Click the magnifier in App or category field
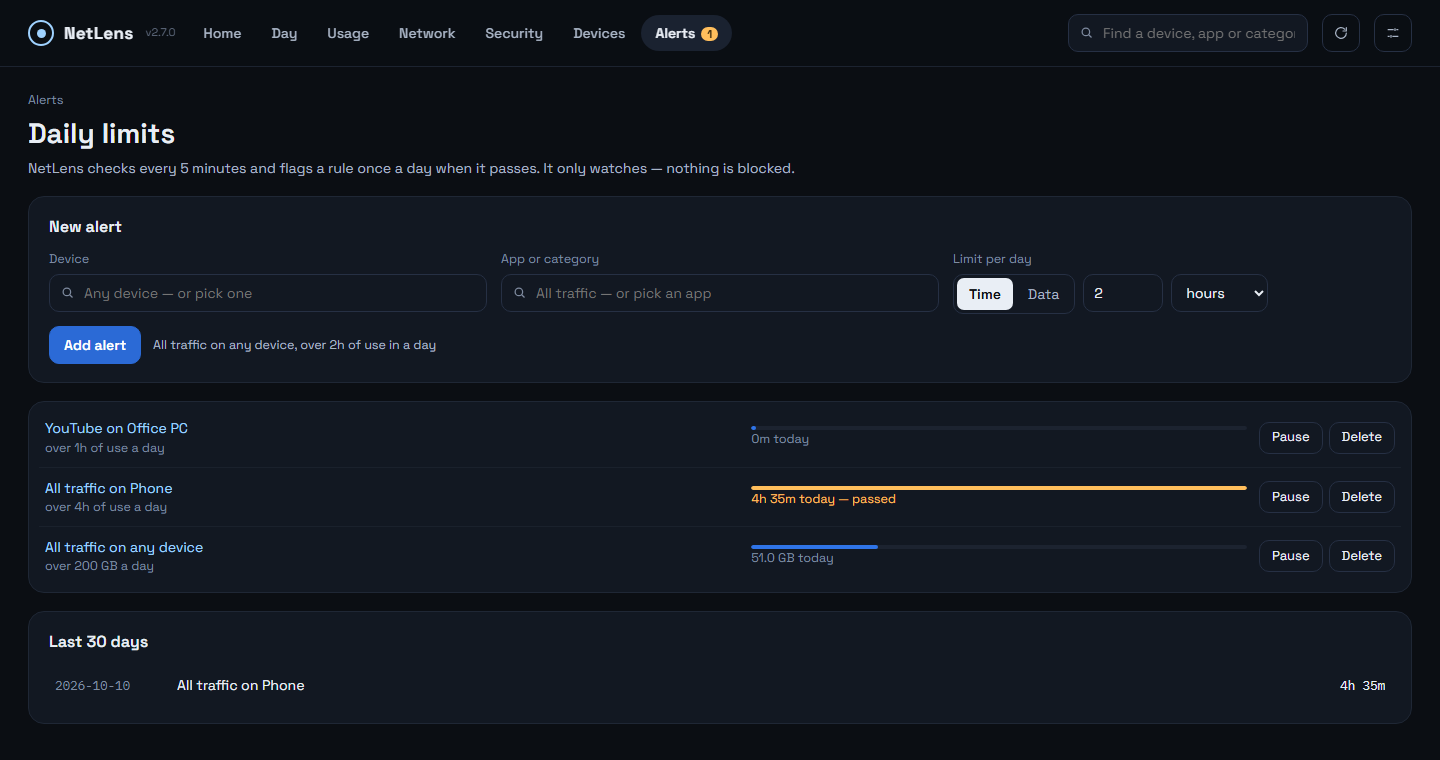Screen dimensions: 1440x760 pos(520,294)
